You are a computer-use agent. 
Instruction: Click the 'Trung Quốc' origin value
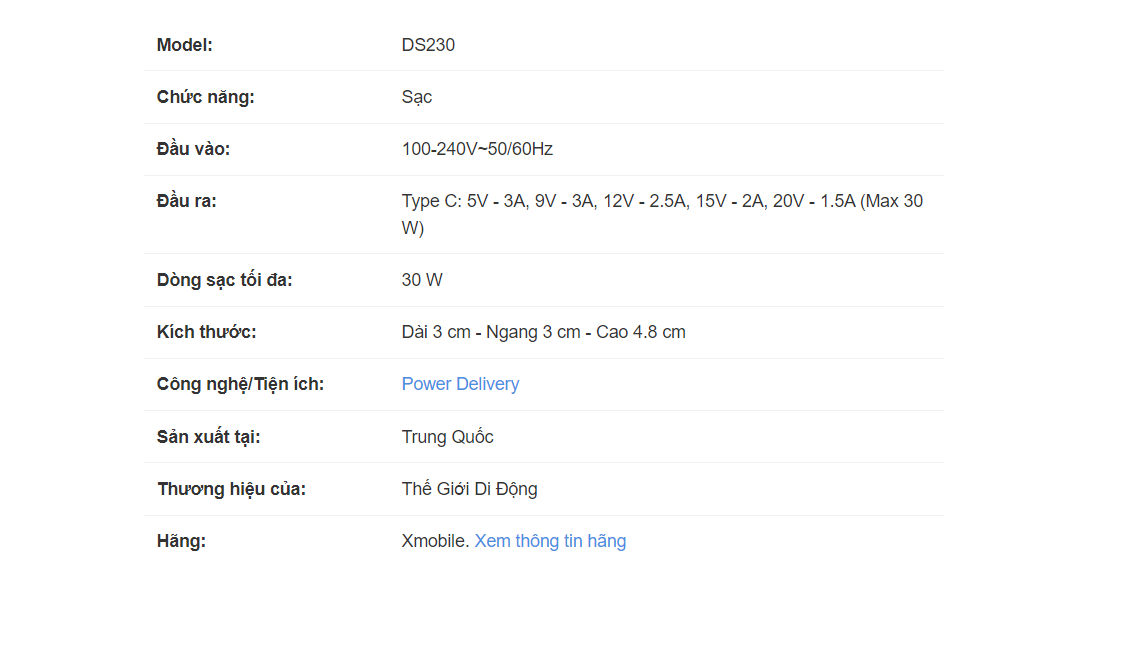[447, 437]
